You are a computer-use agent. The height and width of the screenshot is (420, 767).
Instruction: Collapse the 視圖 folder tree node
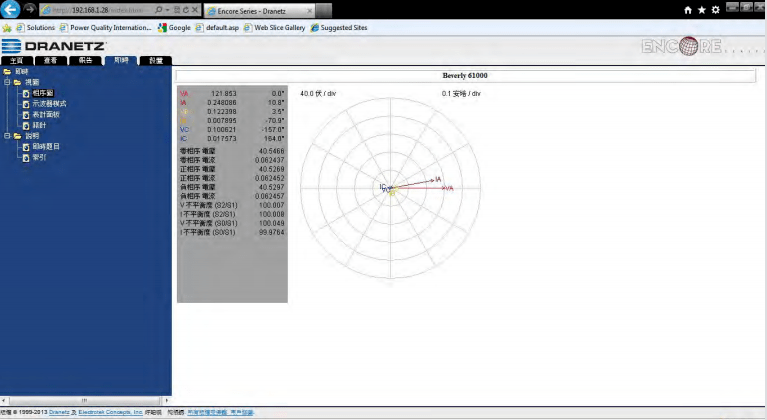tap(5, 82)
